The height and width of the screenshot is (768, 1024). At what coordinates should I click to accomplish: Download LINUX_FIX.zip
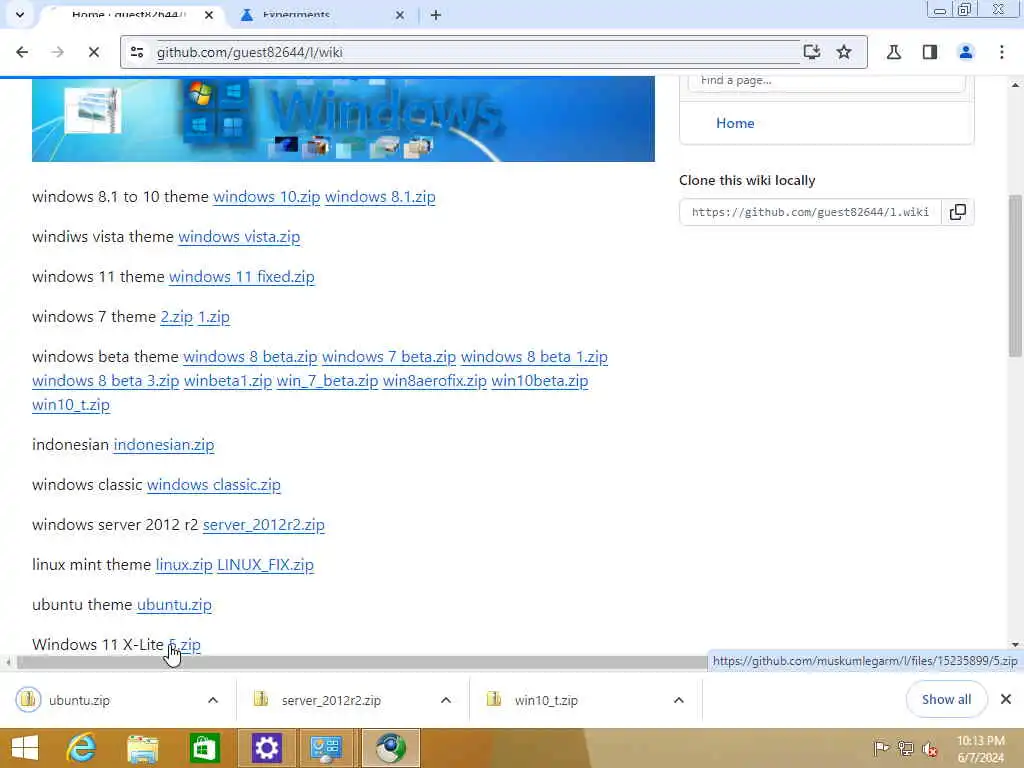coord(265,565)
